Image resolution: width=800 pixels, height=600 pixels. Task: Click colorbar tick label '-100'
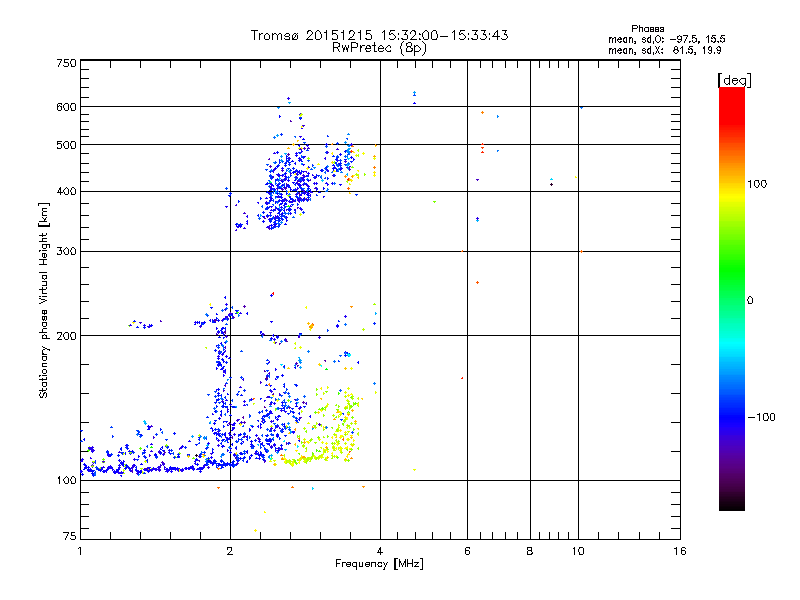tap(761, 417)
